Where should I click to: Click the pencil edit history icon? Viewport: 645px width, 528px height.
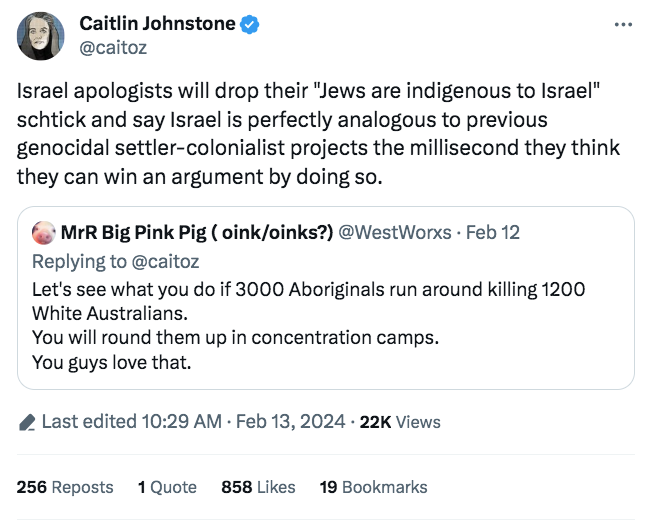point(27,422)
